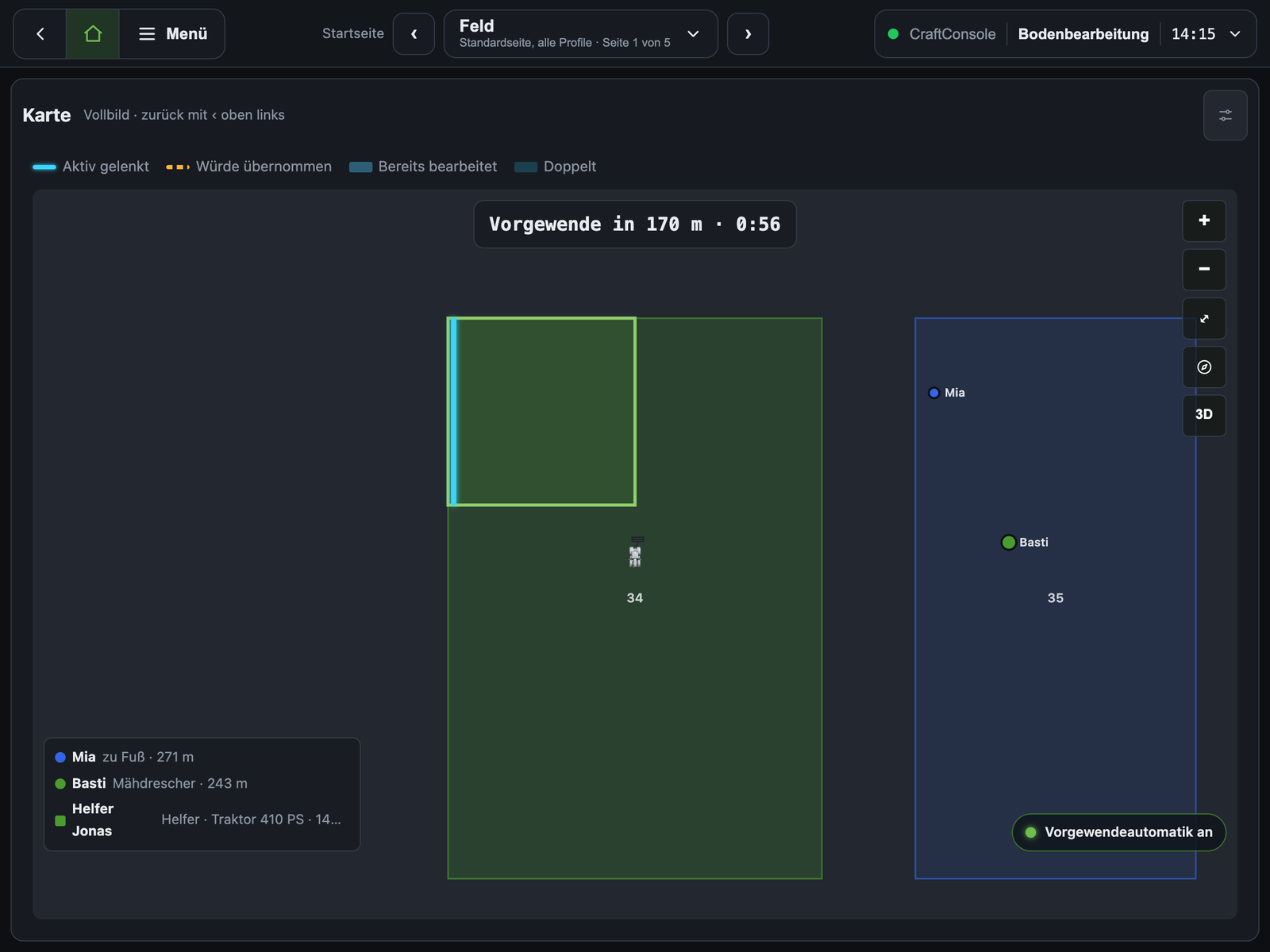
Task: Zoom in on the map
Action: click(1204, 221)
